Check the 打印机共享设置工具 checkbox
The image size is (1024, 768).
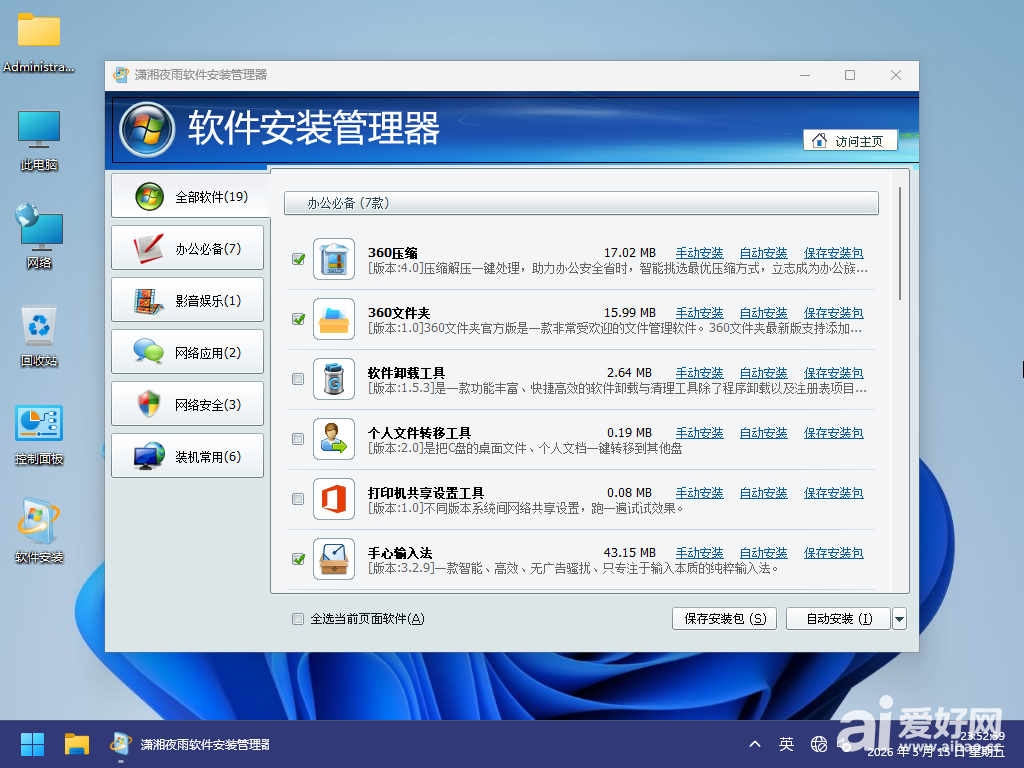tap(298, 500)
